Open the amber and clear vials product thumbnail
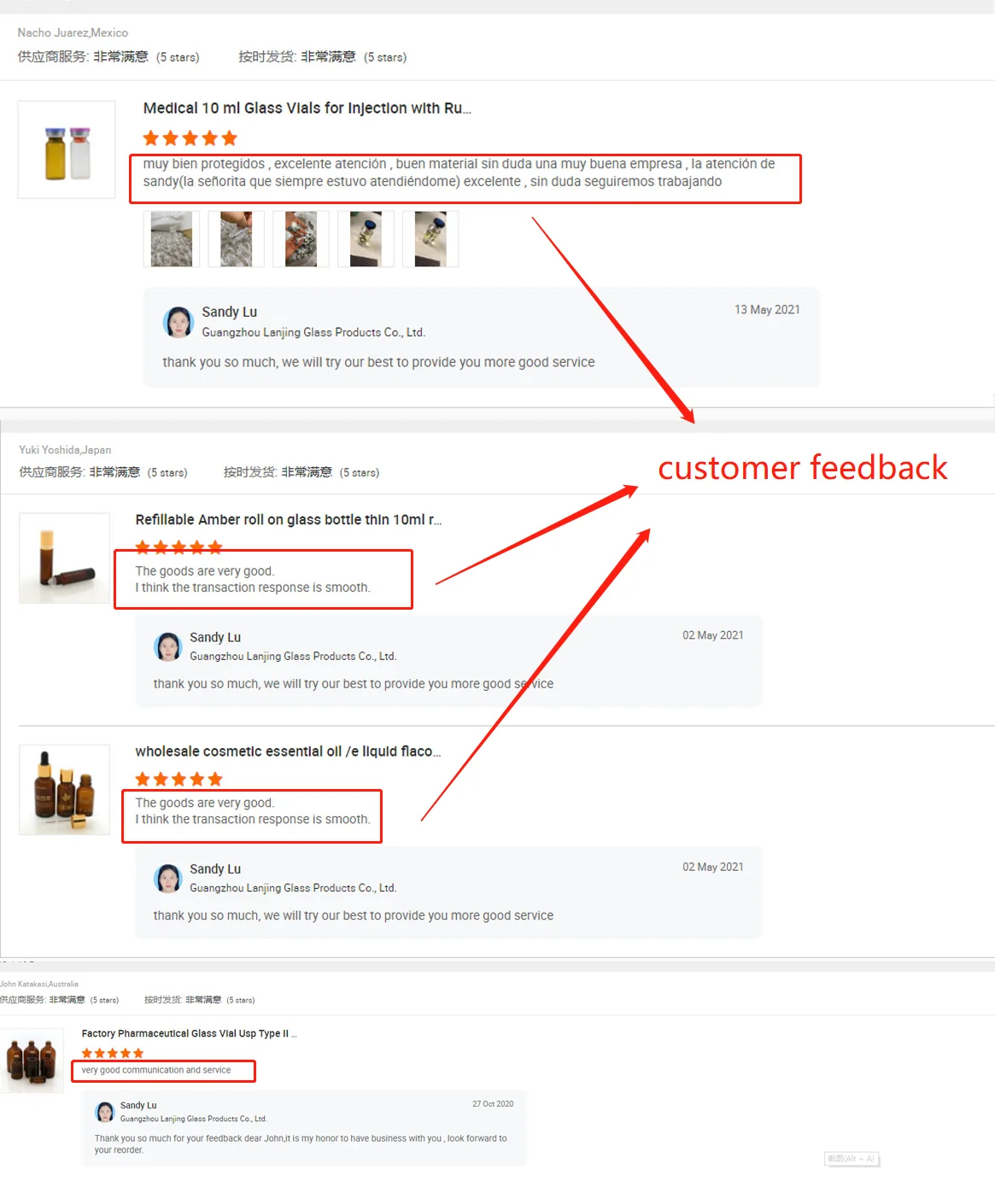 tap(67, 150)
